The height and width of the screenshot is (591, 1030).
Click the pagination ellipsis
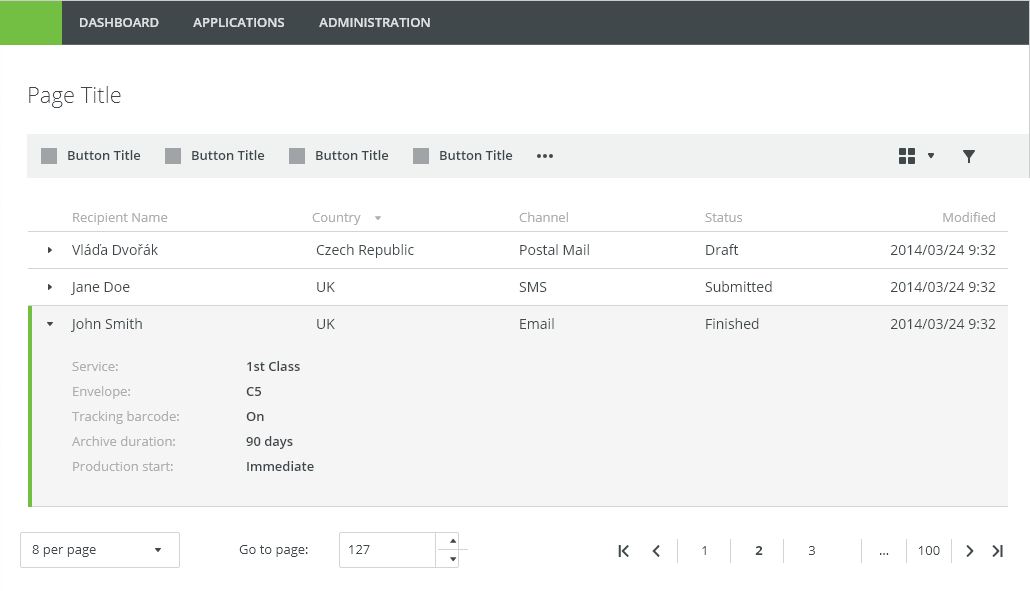click(x=884, y=551)
